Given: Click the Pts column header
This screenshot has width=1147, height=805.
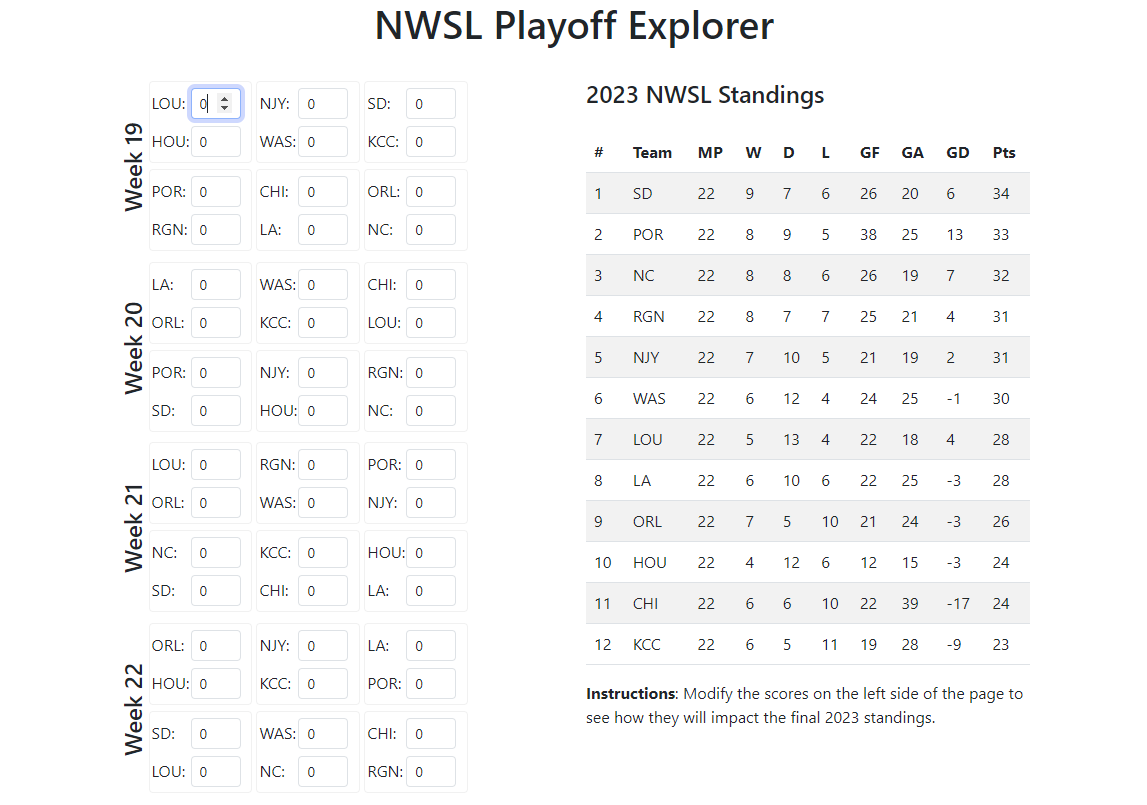Looking at the screenshot, I should pyautogui.click(x=1004, y=153).
